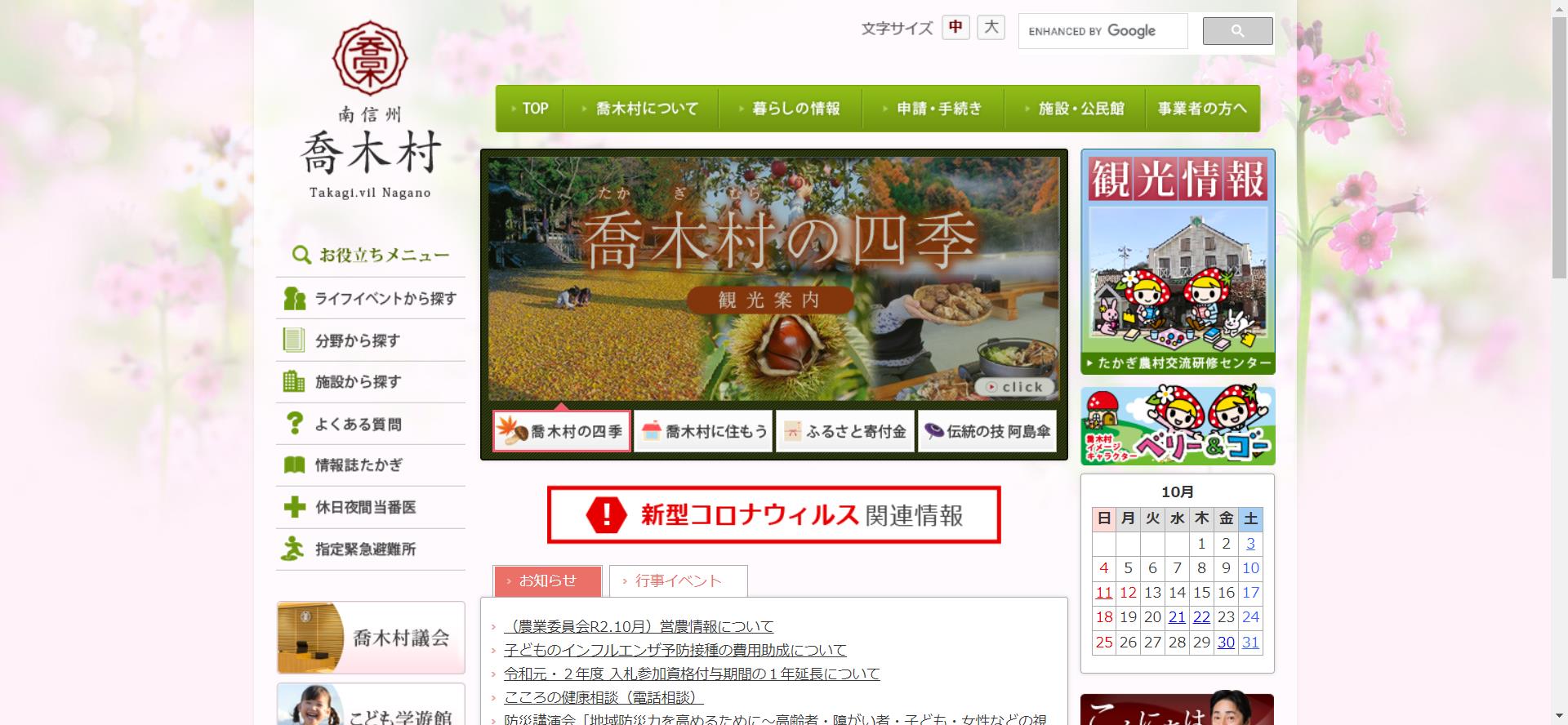
Task: Set text size to 大 (large)
Action: 991,27
